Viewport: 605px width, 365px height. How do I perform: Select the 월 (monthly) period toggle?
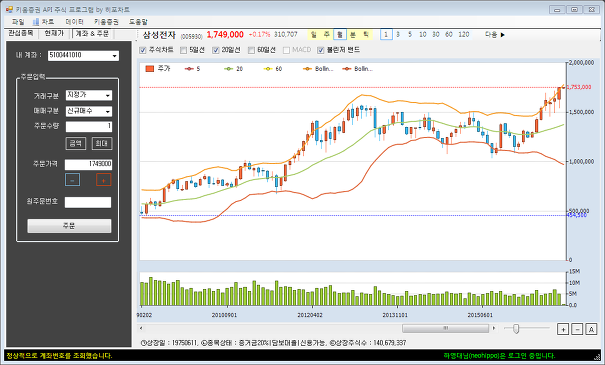click(340, 35)
